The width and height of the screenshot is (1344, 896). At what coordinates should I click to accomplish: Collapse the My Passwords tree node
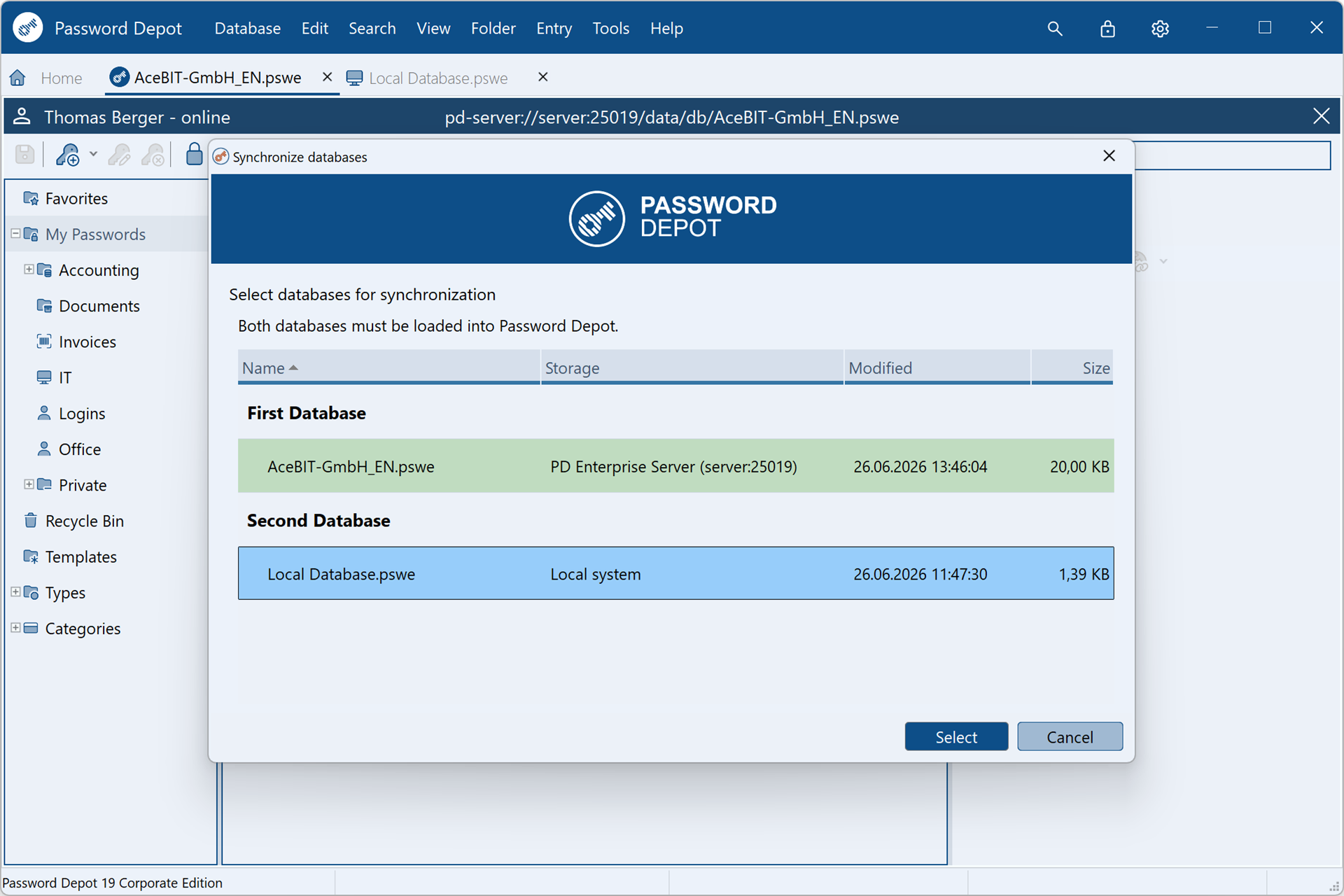15,233
